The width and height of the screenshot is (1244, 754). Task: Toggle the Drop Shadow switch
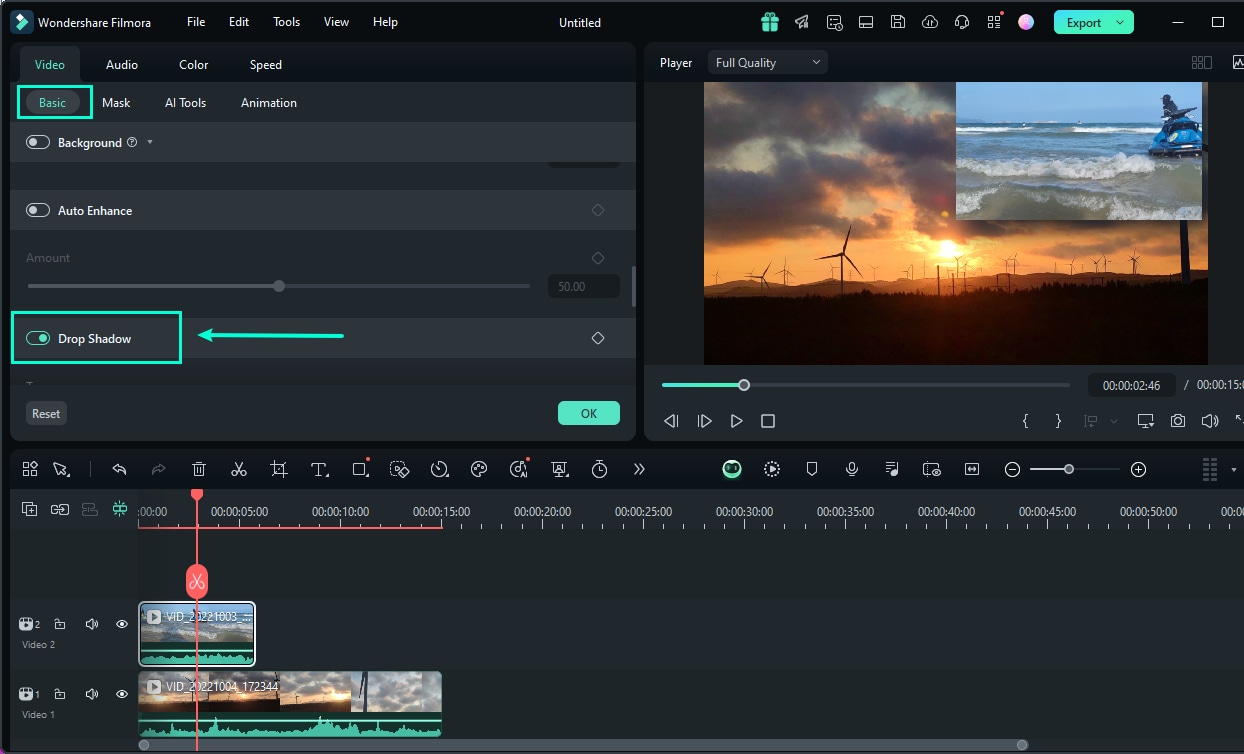click(x=38, y=339)
